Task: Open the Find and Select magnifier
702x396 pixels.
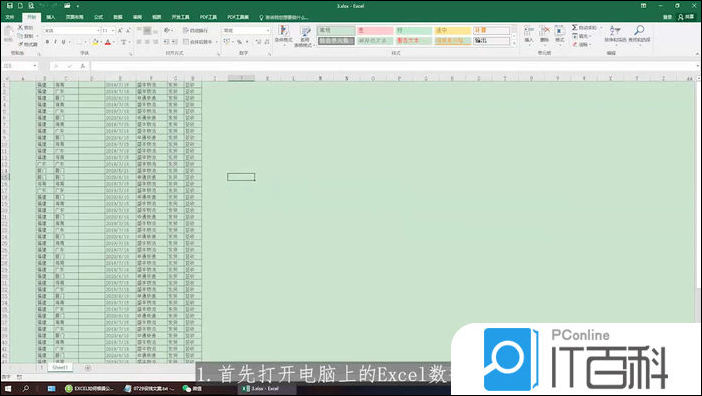Action: [639, 34]
